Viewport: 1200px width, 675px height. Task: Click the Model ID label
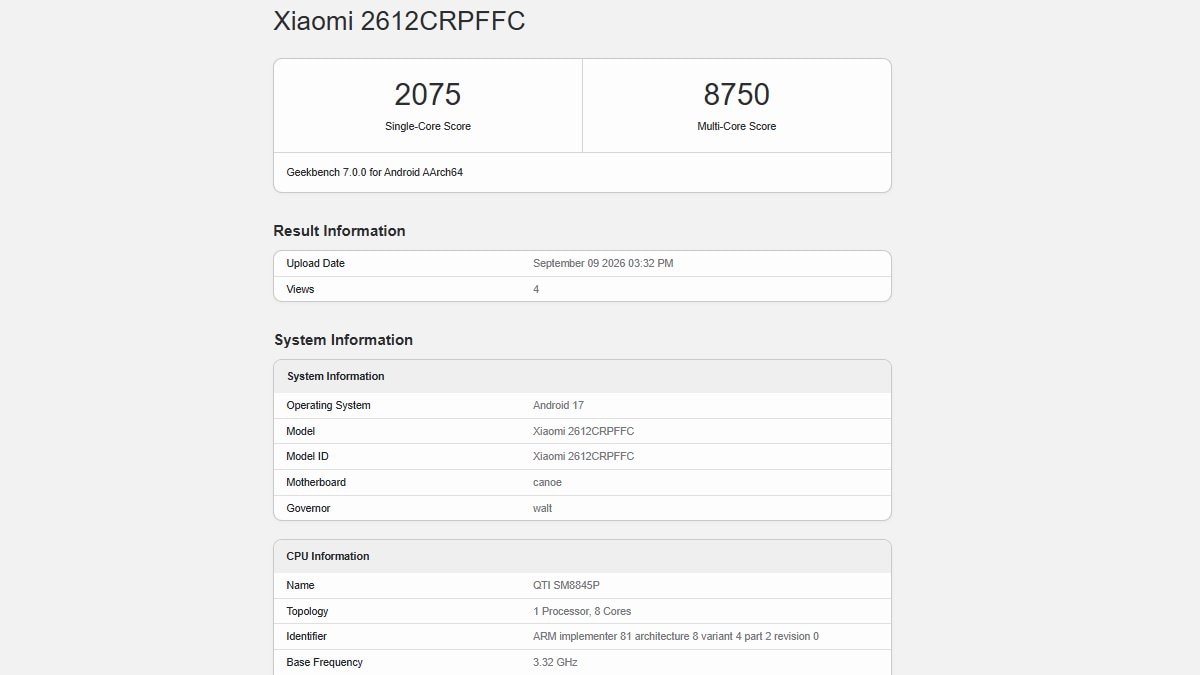[307, 456]
